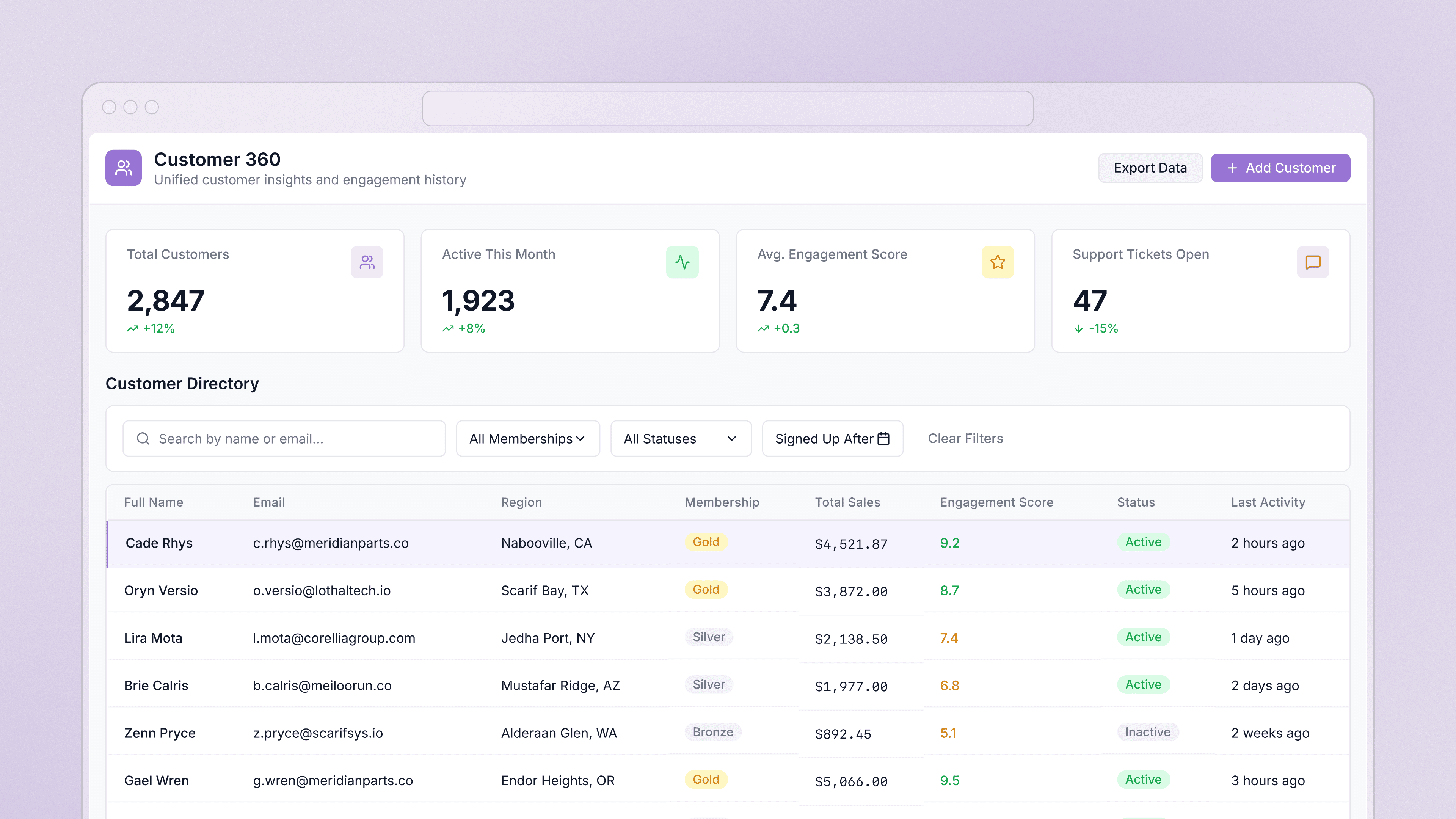Click the Total Customers people icon

coord(367,262)
